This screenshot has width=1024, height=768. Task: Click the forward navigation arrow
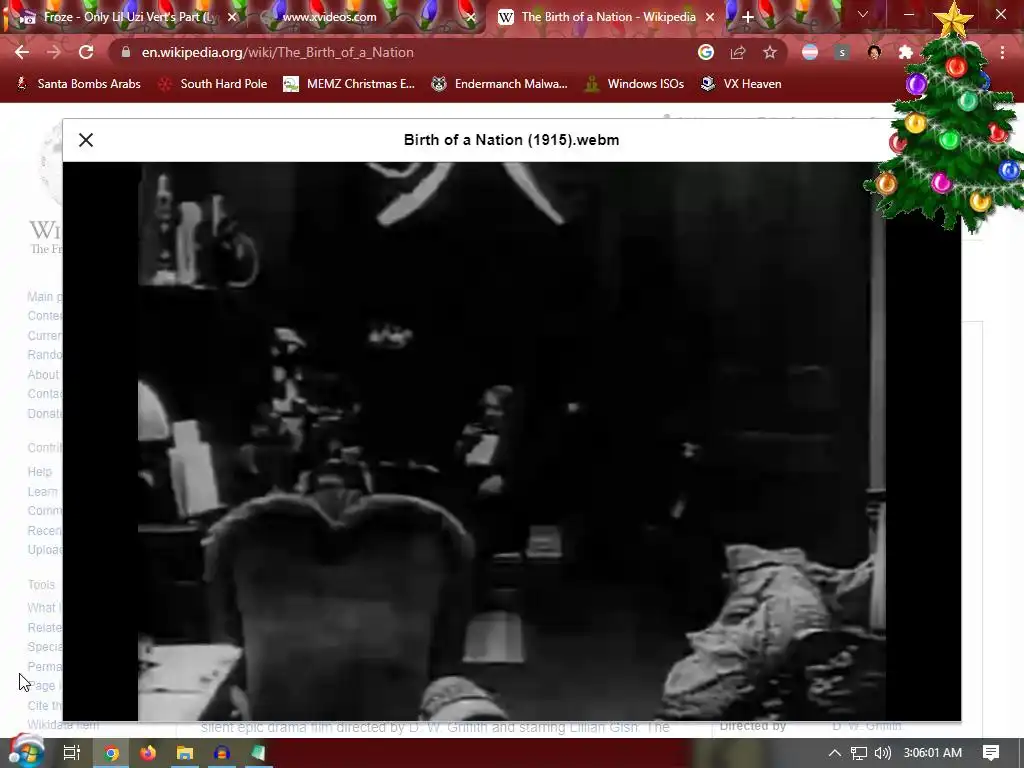point(54,52)
